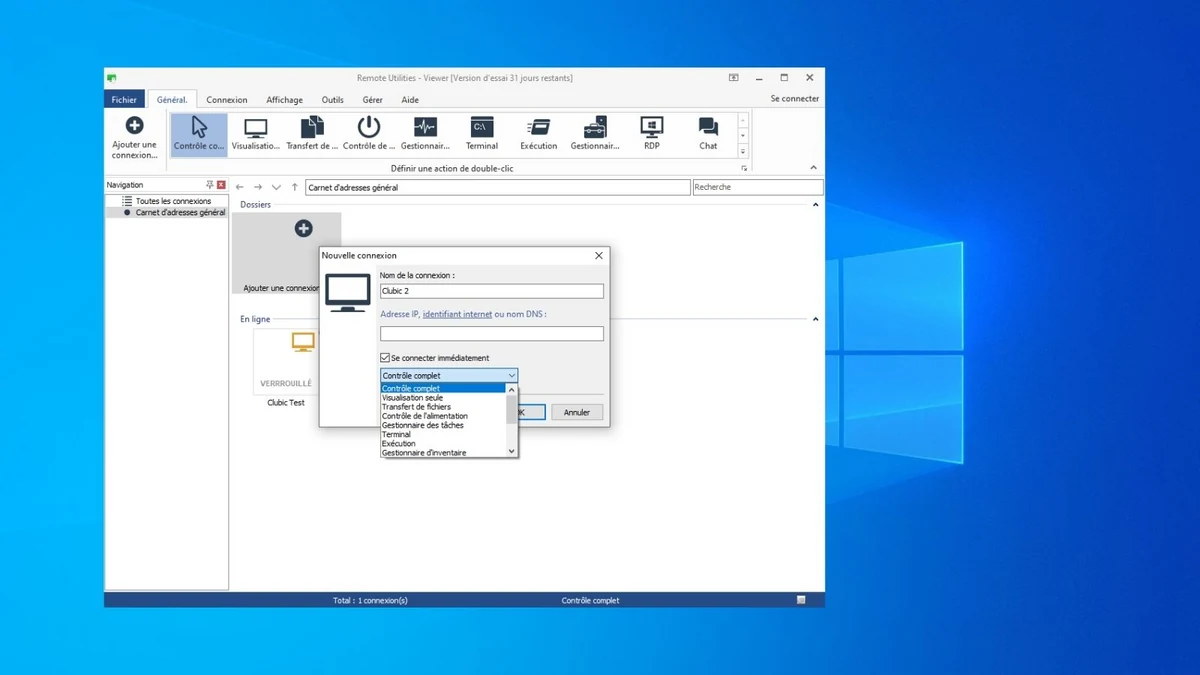Open the history chevron beside navigation arrows

277,187
